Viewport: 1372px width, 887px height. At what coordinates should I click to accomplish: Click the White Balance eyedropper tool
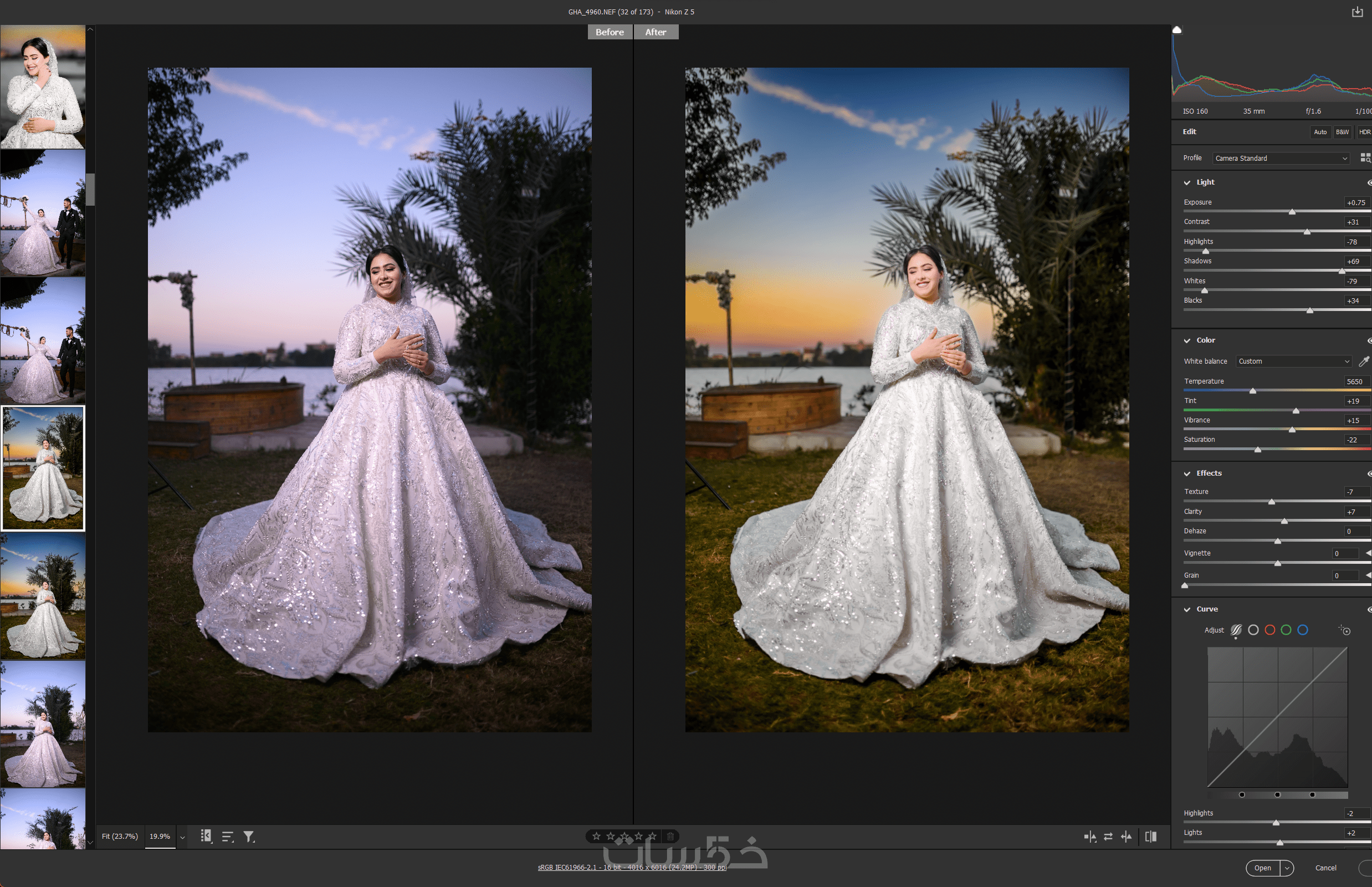tap(1363, 361)
